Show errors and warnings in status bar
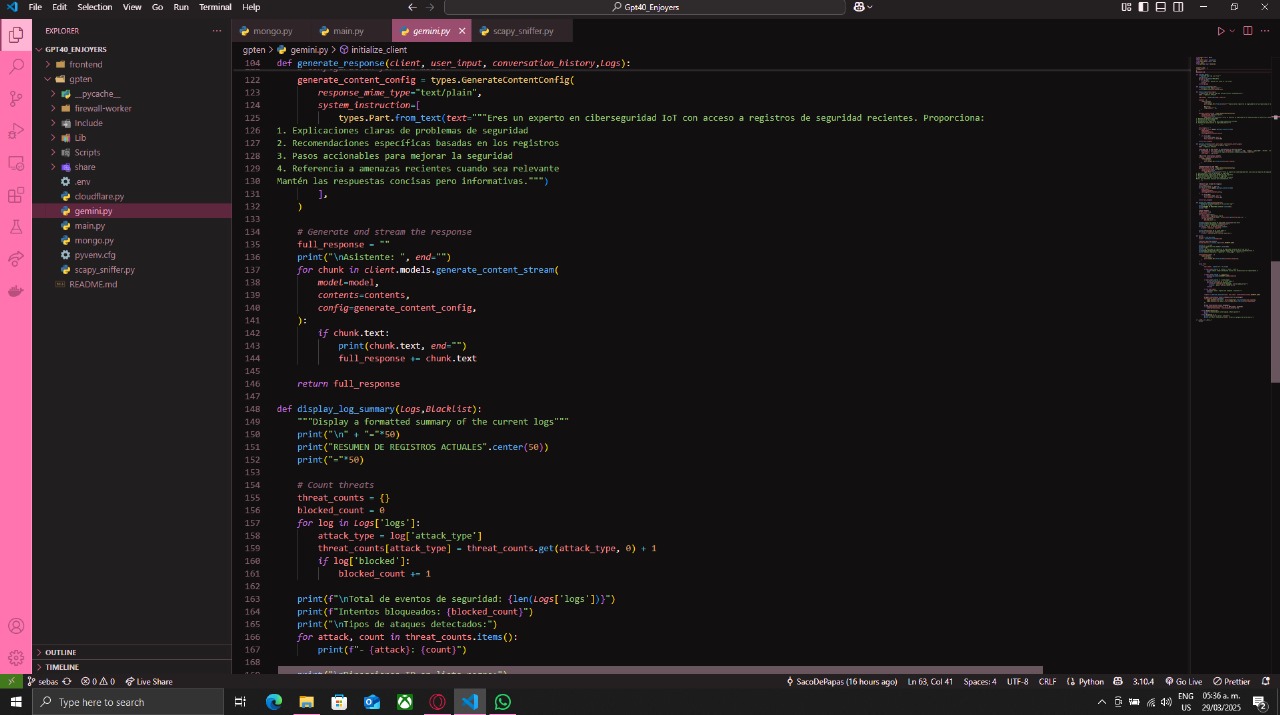This screenshot has height=715, width=1280. click(x=98, y=681)
